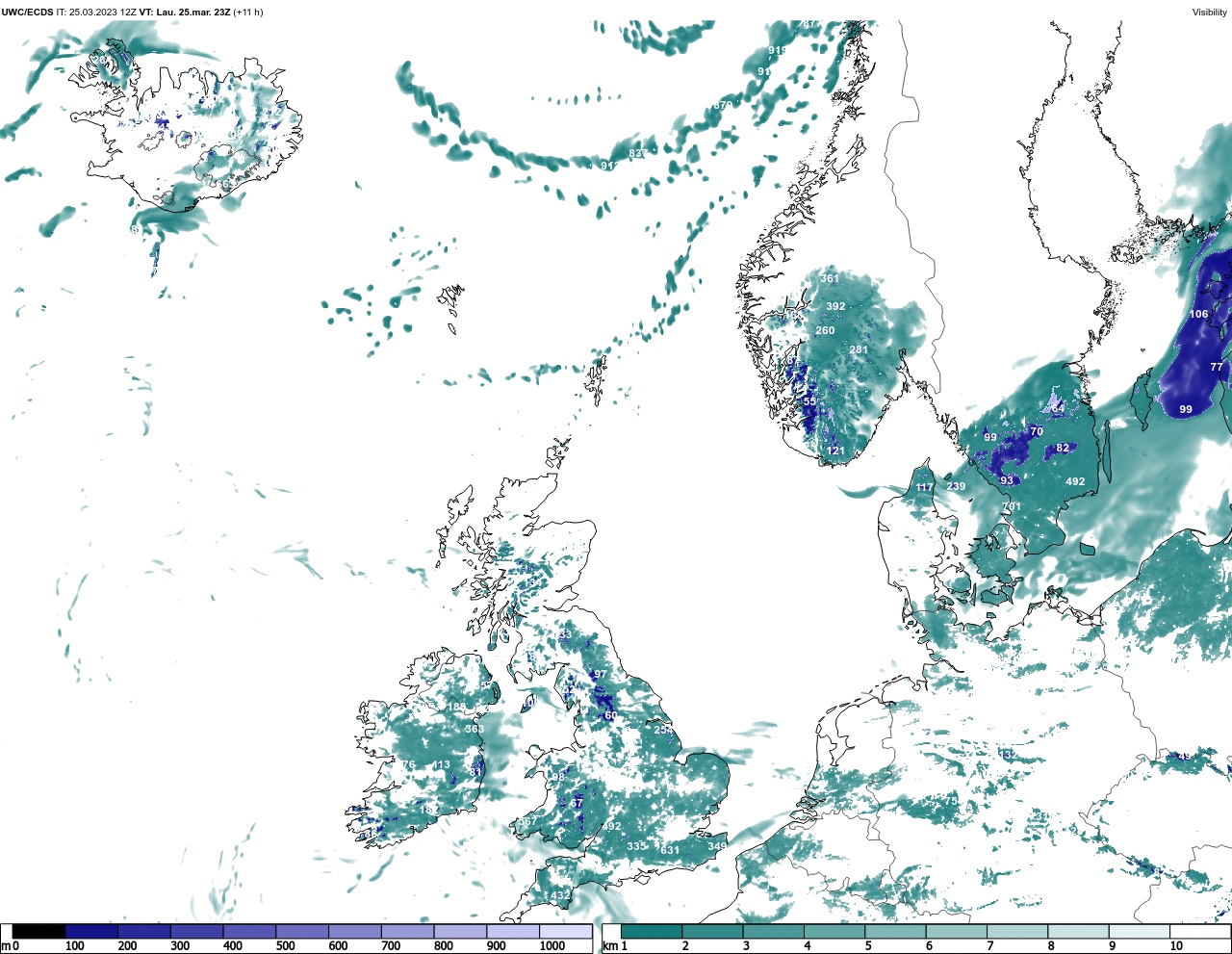The image size is (1232, 954).
Task: Click the '413' value over Ireland
Action: coord(441,765)
